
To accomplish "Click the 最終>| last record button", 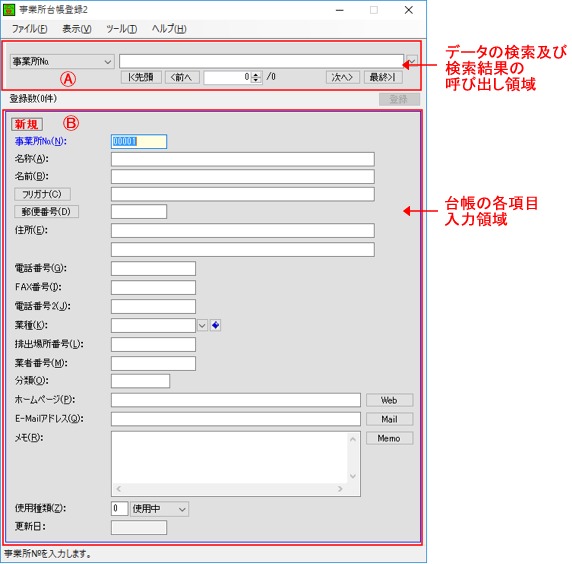I will [383, 77].
